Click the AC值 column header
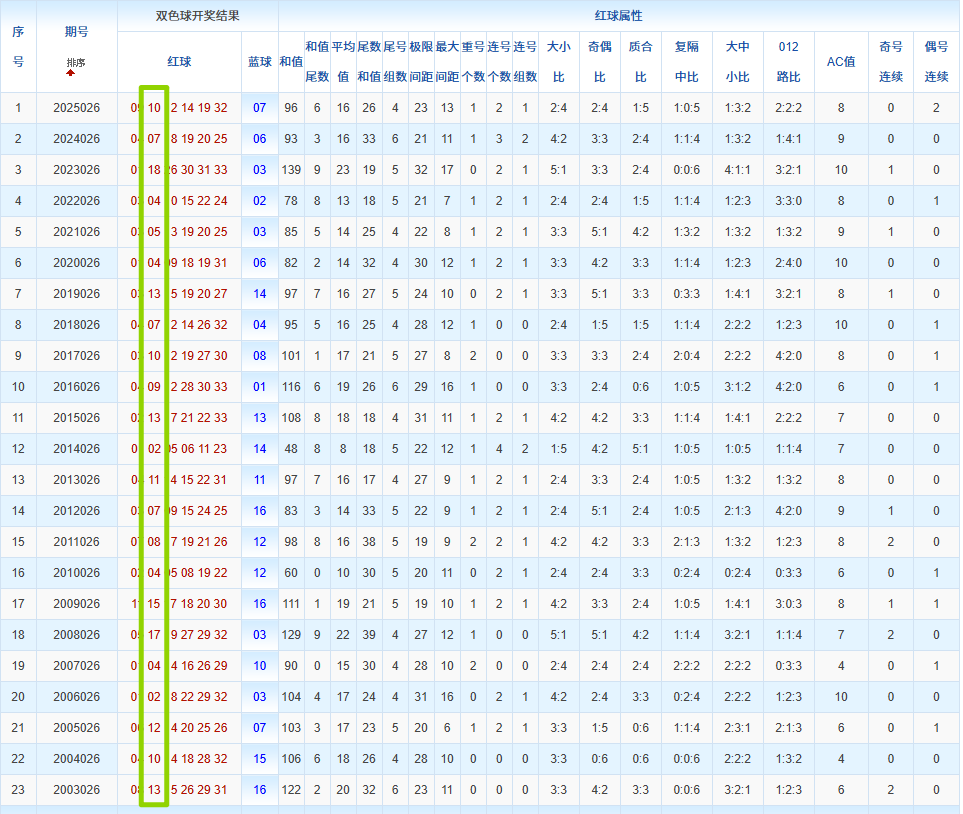This screenshot has height=814, width=963. pyautogui.click(x=841, y=61)
